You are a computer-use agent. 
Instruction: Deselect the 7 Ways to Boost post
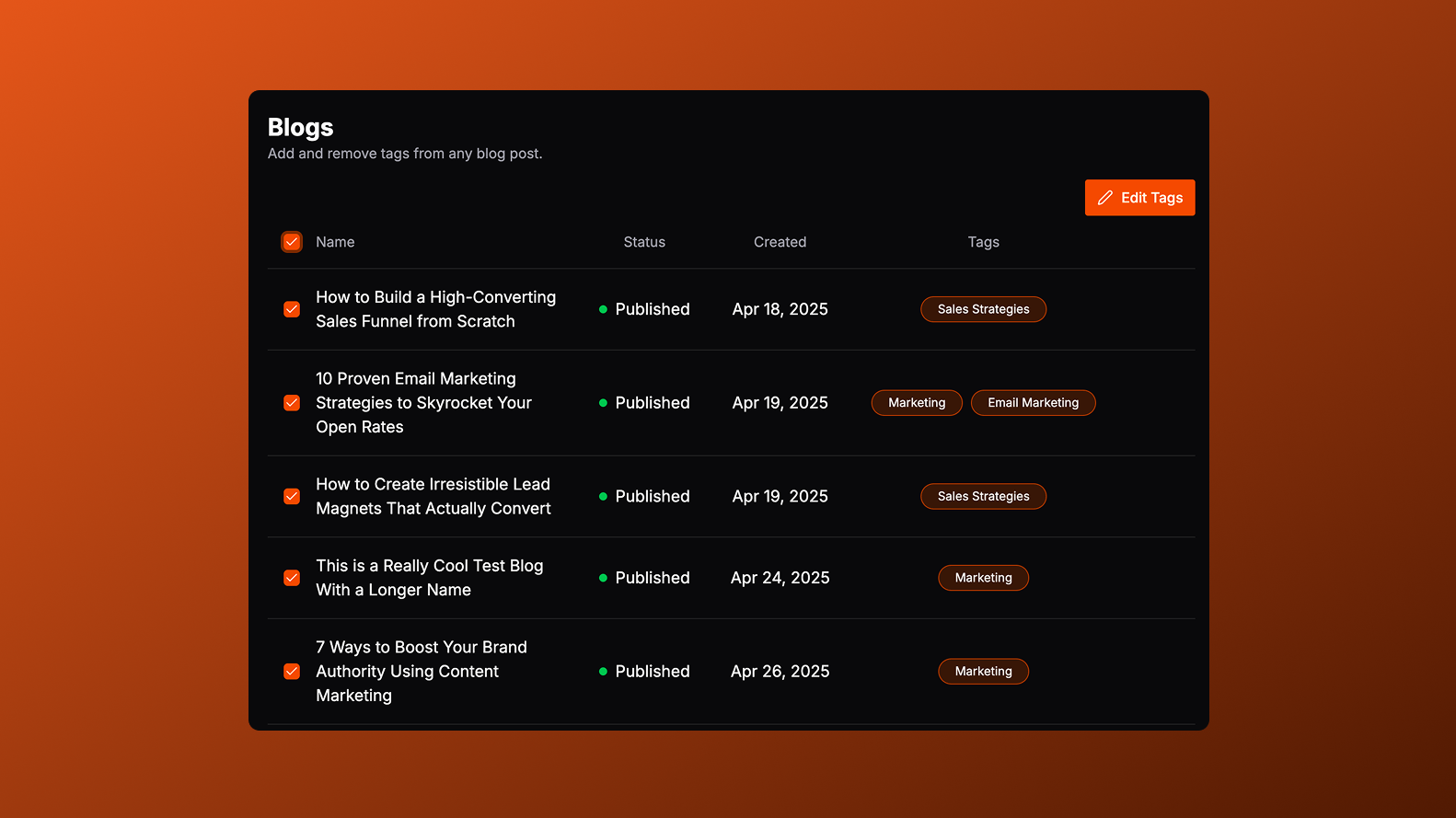click(292, 672)
